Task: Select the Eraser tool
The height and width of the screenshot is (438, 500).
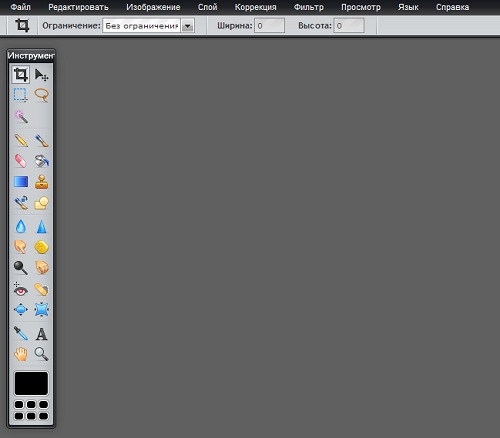Action: click(x=21, y=161)
